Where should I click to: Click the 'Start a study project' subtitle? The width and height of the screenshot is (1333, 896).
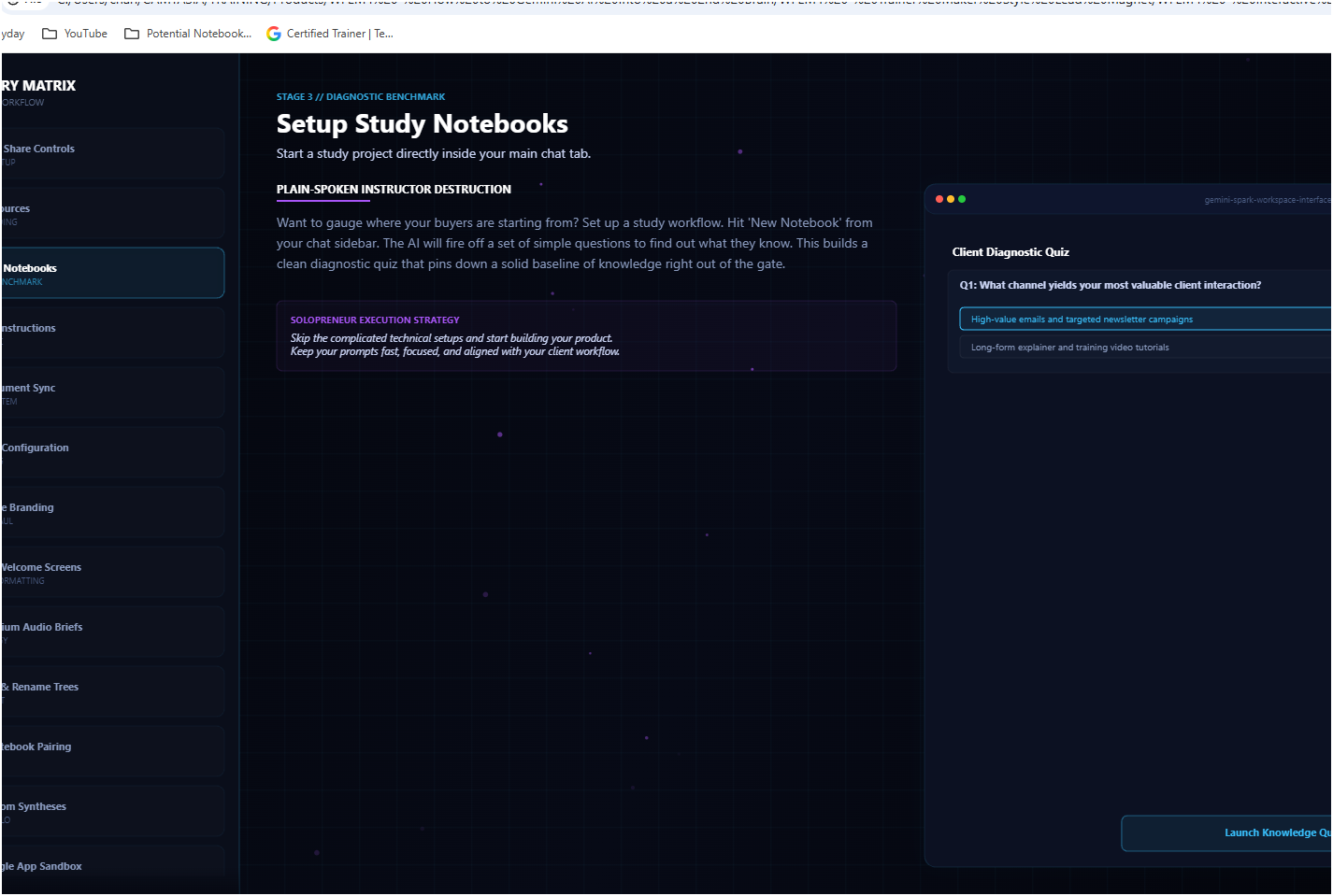(434, 154)
